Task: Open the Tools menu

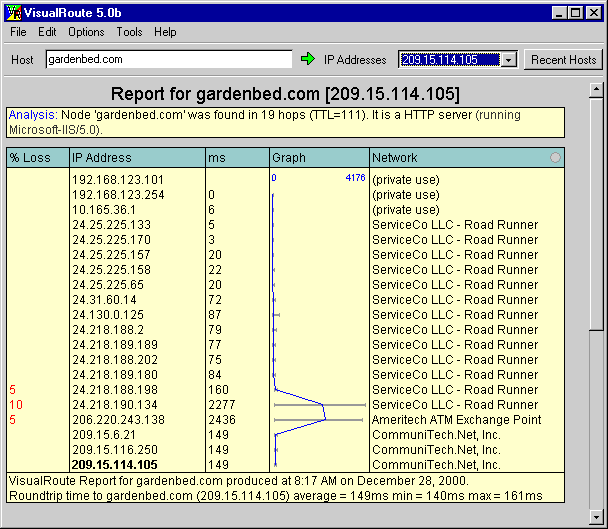Action: click(x=130, y=32)
